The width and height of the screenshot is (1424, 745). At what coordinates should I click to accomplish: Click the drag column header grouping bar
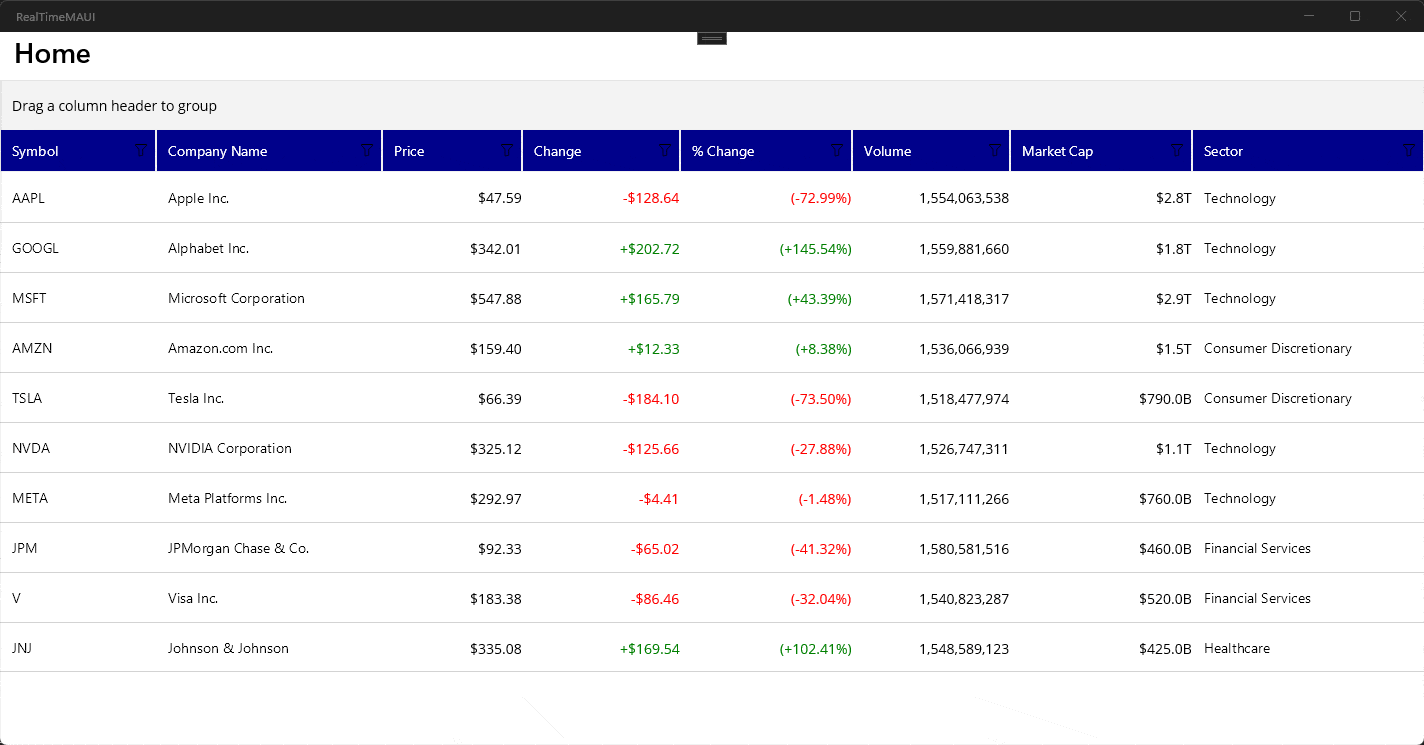coord(400,105)
